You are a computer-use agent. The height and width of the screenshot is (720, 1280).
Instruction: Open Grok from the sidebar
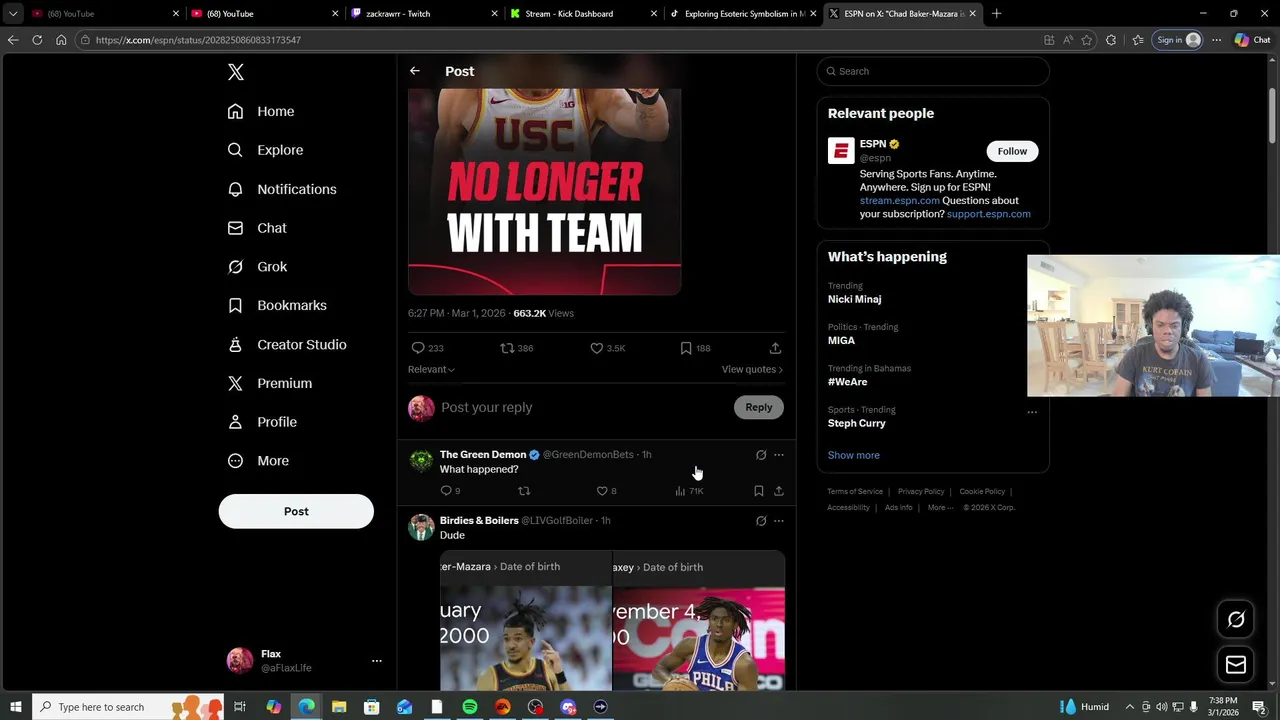tap(257, 267)
